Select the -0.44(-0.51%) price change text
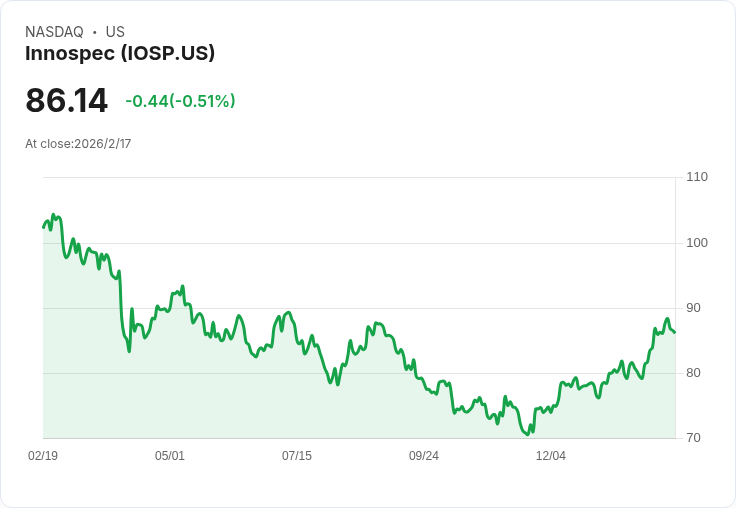736x508 pixels. 180,101
